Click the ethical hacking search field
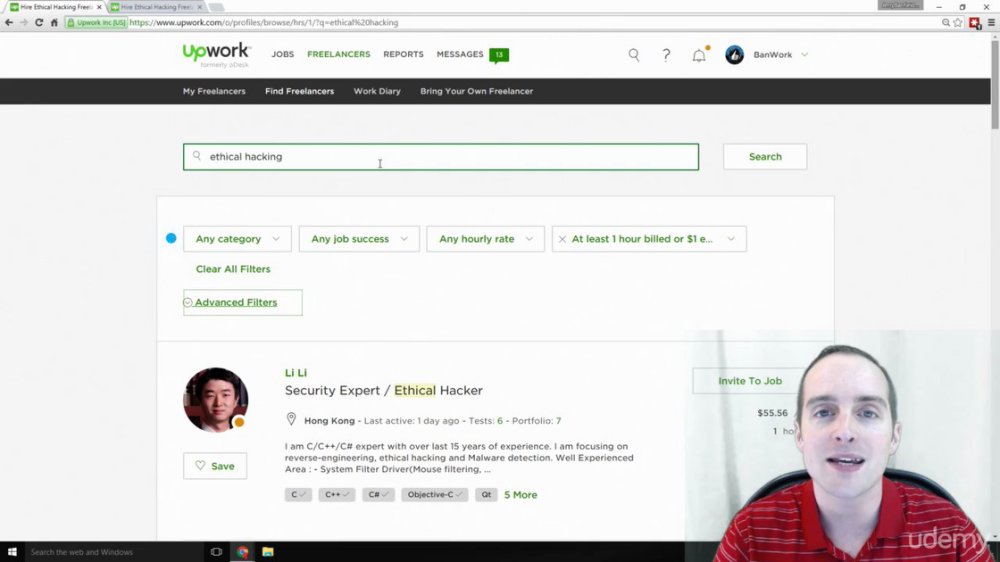Image resolution: width=1000 pixels, height=562 pixels. [x=441, y=156]
